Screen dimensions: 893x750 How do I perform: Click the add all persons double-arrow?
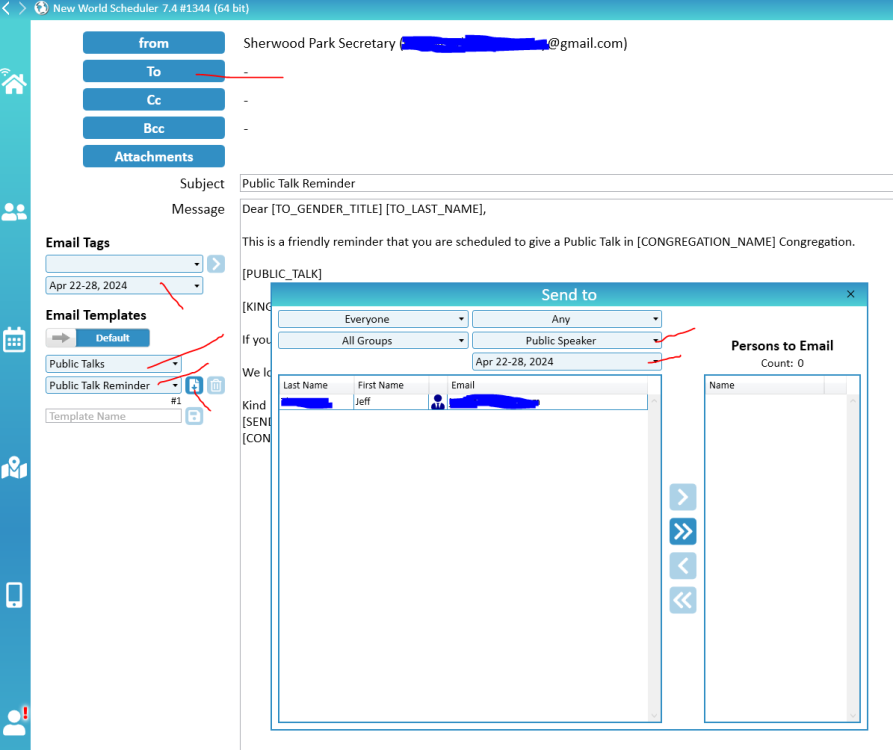pyautogui.click(x=682, y=531)
